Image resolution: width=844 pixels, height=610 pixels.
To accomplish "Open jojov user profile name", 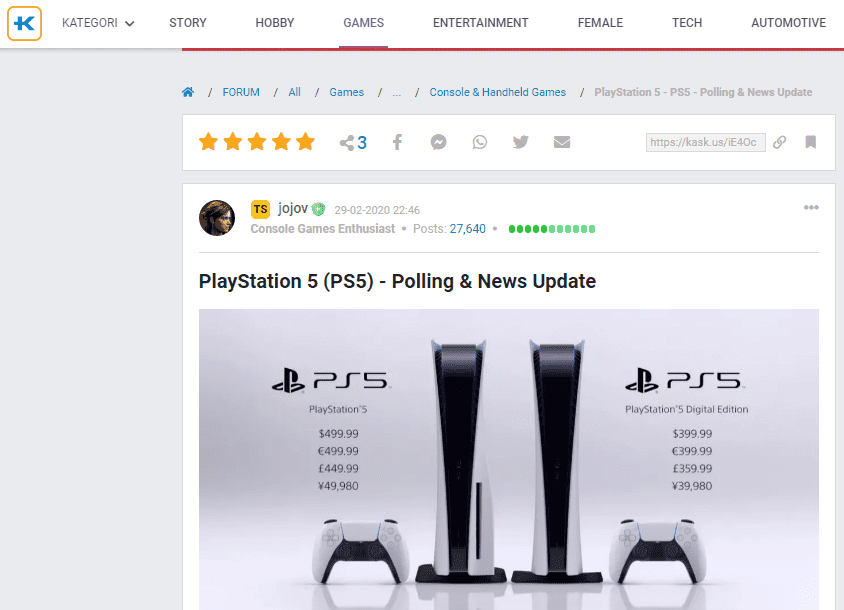I will coord(293,208).
